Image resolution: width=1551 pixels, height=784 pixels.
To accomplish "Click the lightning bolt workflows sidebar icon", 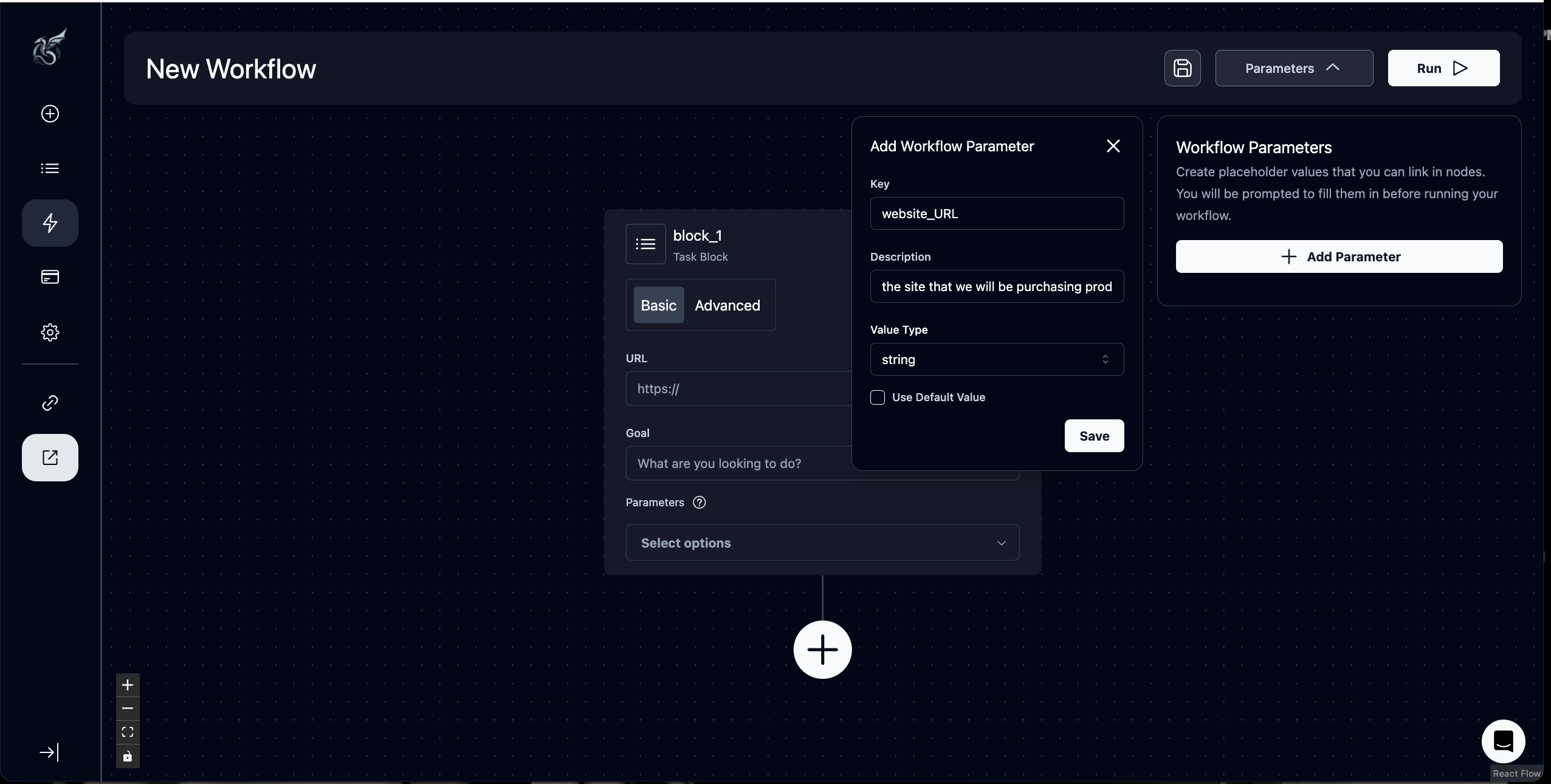I will pyautogui.click(x=50, y=223).
